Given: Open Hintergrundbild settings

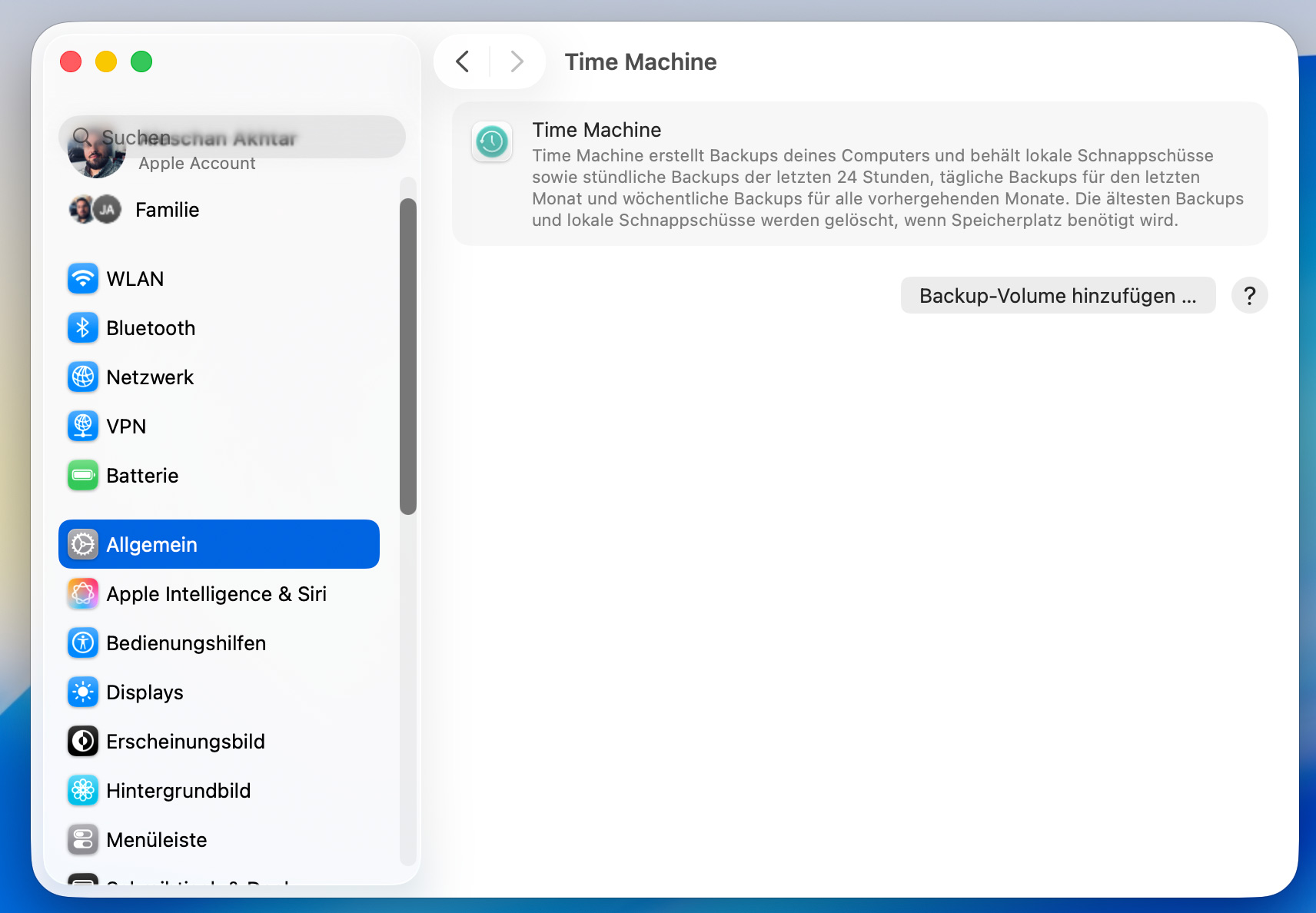Looking at the screenshot, I should pos(219,791).
